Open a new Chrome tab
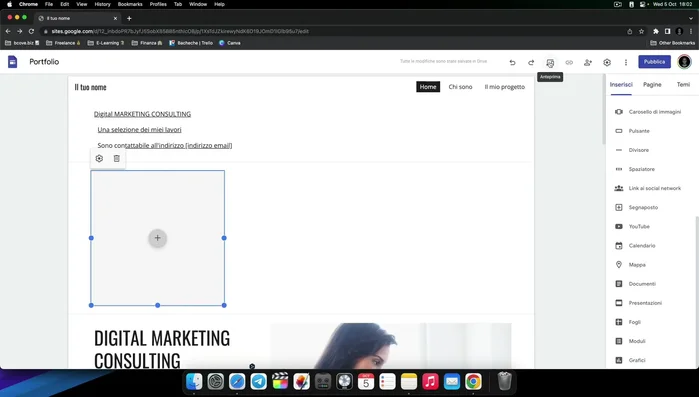 tap(129, 18)
